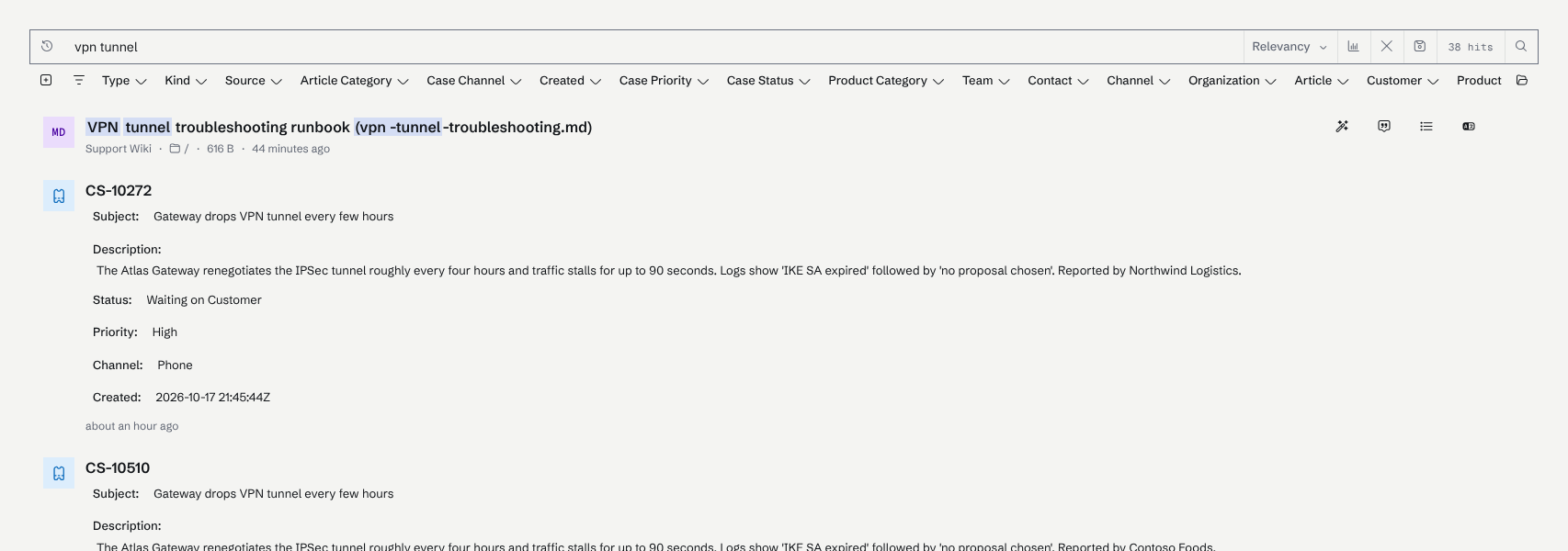Open search history clock icon
This screenshot has height=551, width=1568.
click(47, 46)
